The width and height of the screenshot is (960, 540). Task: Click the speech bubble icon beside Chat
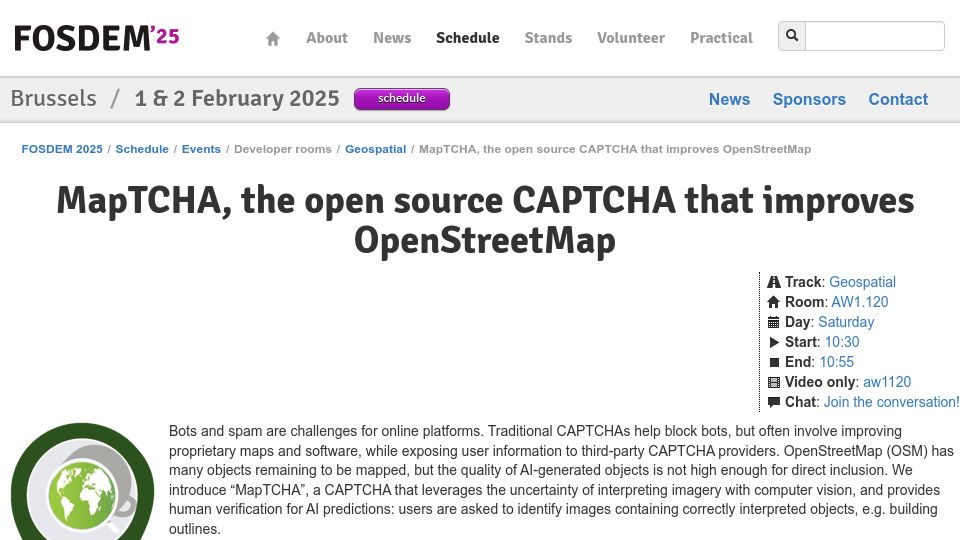point(774,402)
